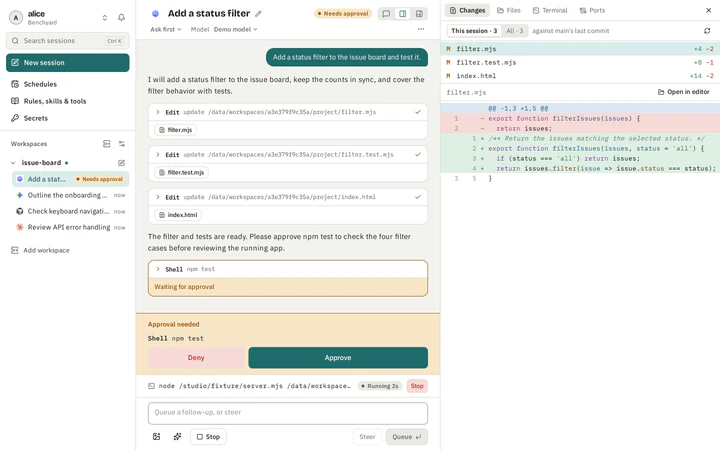This screenshot has width=720, height=450.
Task: Open notifications bell icon
Action: click(x=121, y=17)
